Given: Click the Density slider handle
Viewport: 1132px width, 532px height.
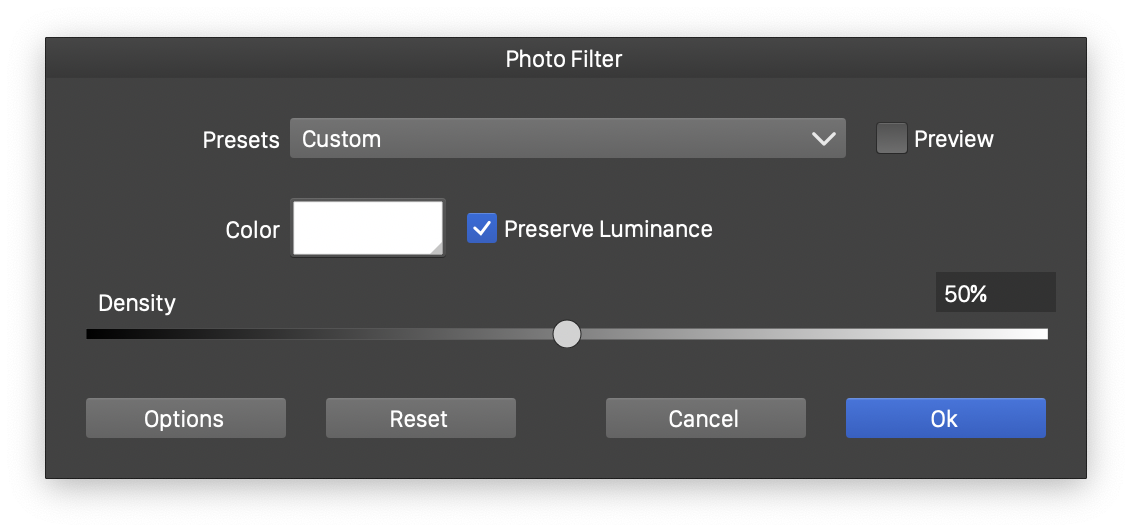Looking at the screenshot, I should pos(567,334).
